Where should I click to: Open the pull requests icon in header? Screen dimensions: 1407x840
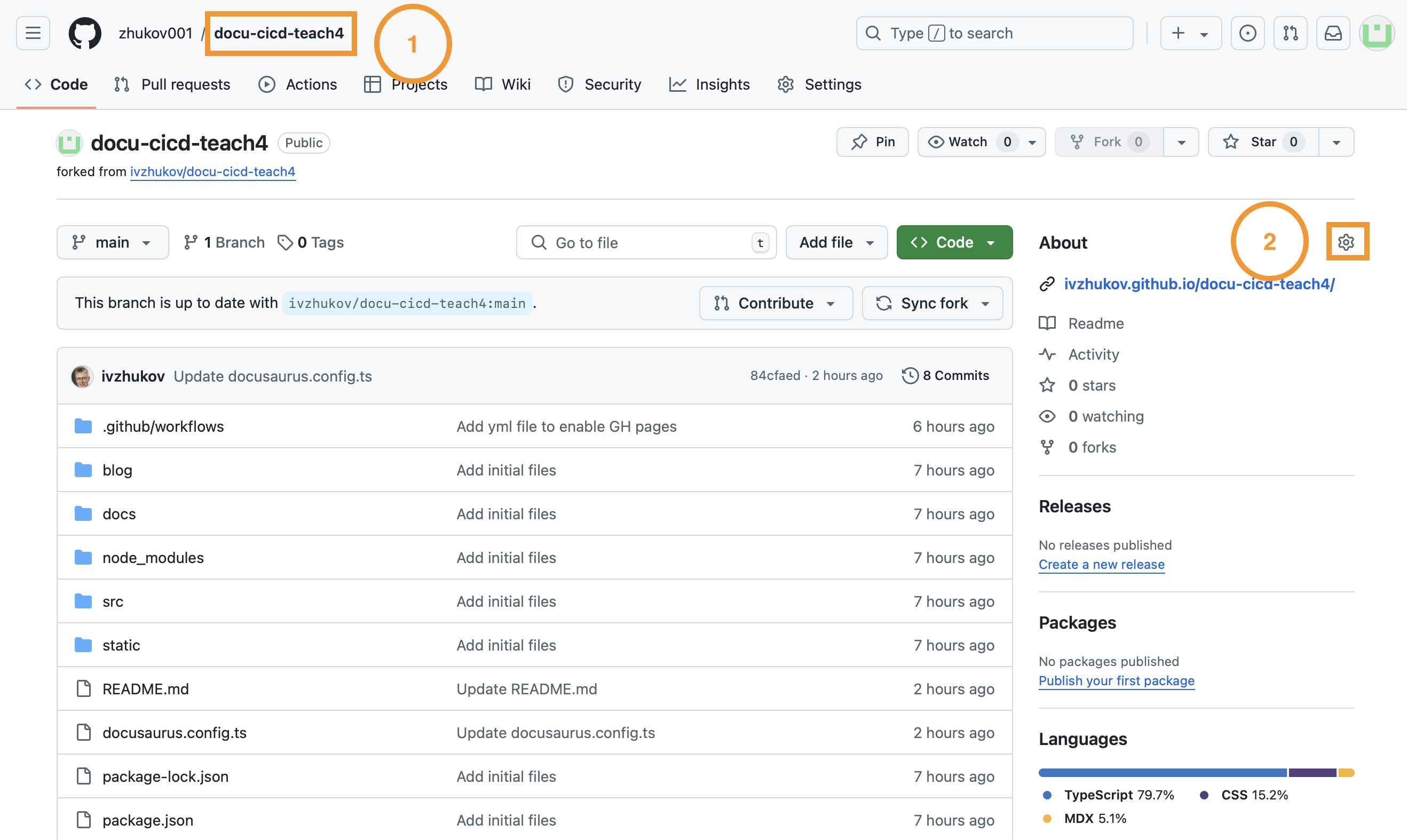[1291, 34]
